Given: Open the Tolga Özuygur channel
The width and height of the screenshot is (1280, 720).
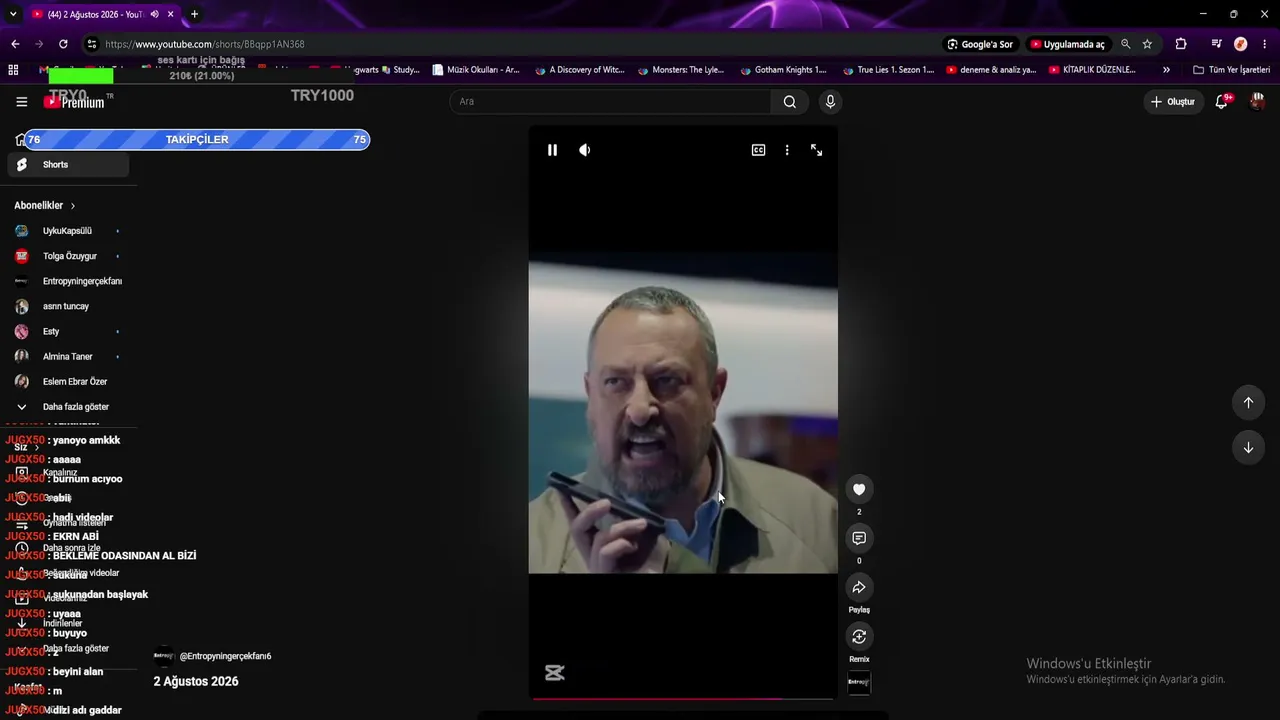Looking at the screenshot, I should tap(68, 256).
